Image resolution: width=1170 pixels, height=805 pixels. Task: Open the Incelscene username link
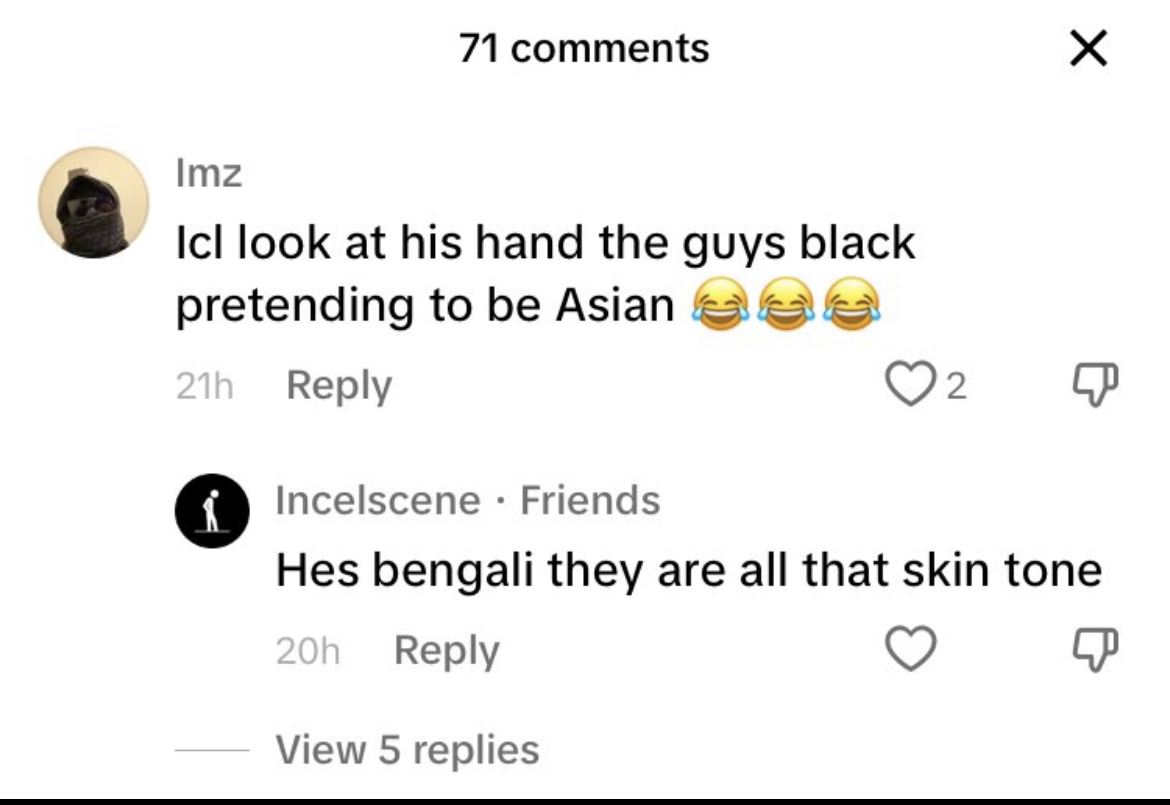point(378,500)
